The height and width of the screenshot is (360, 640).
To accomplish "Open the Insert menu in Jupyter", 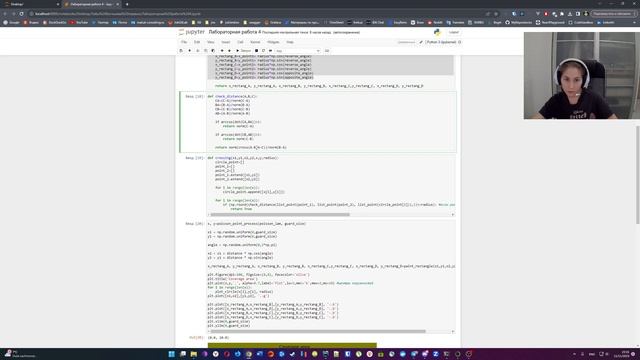I will click(x=226, y=42).
